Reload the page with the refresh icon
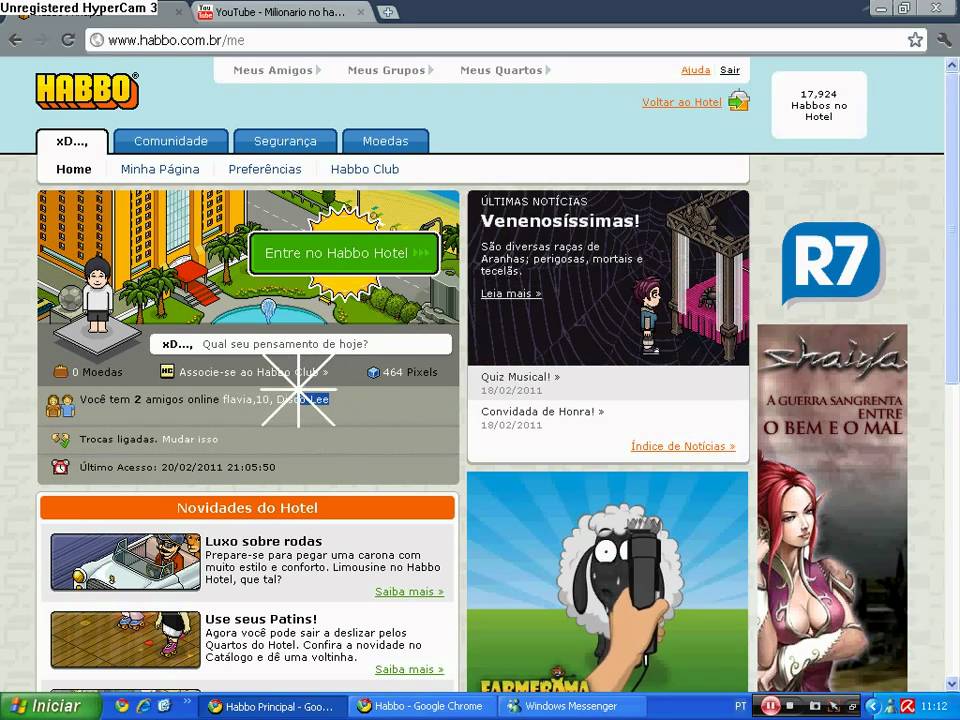The image size is (960, 720). (x=68, y=40)
